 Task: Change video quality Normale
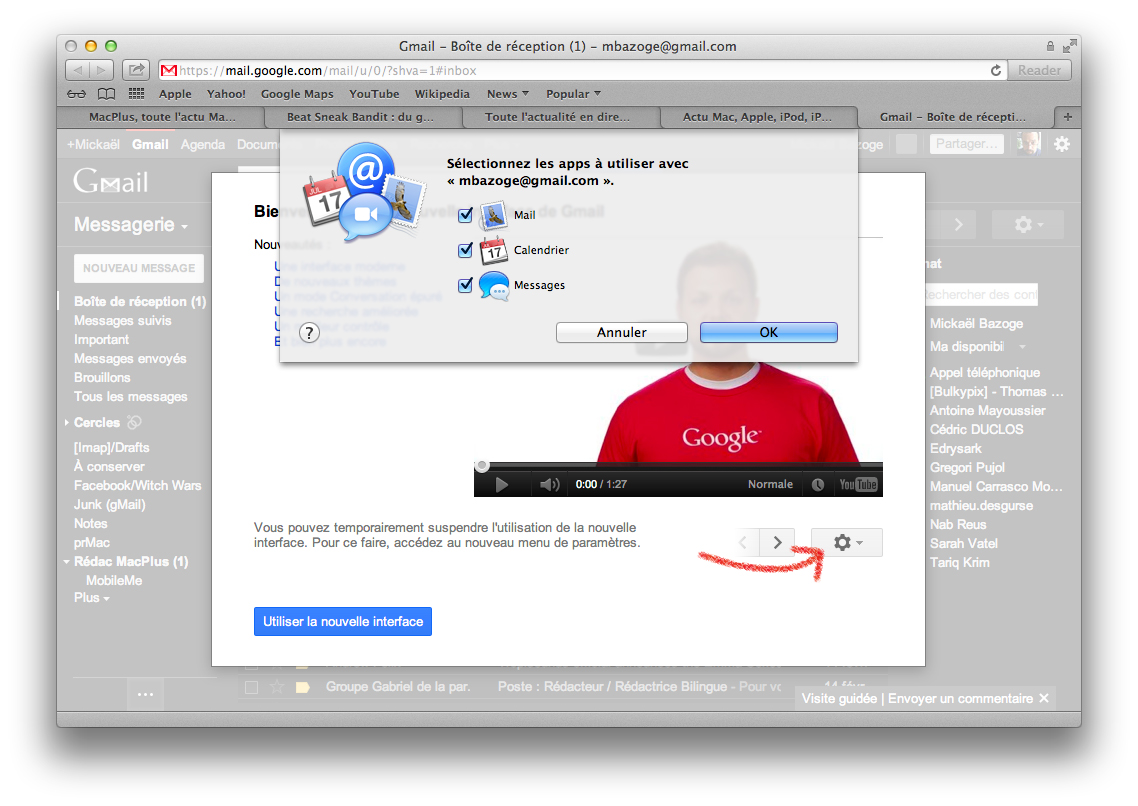(x=770, y=485)
